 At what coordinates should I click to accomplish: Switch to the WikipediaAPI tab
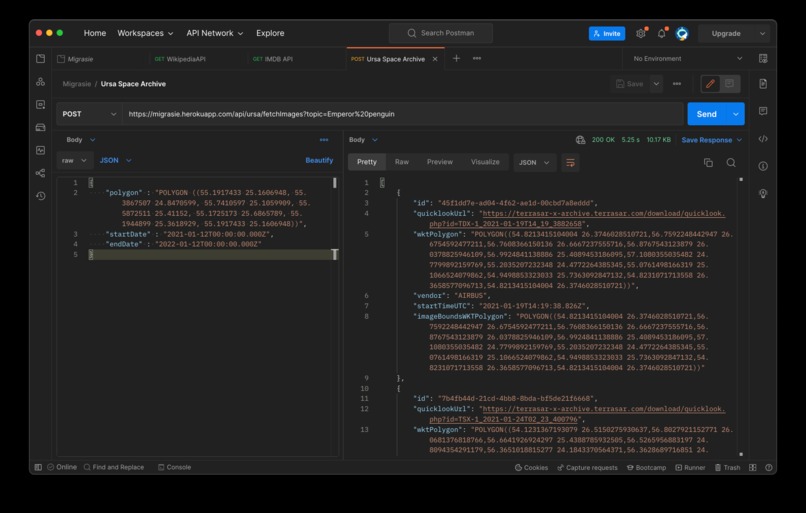[x=180, y=59]
